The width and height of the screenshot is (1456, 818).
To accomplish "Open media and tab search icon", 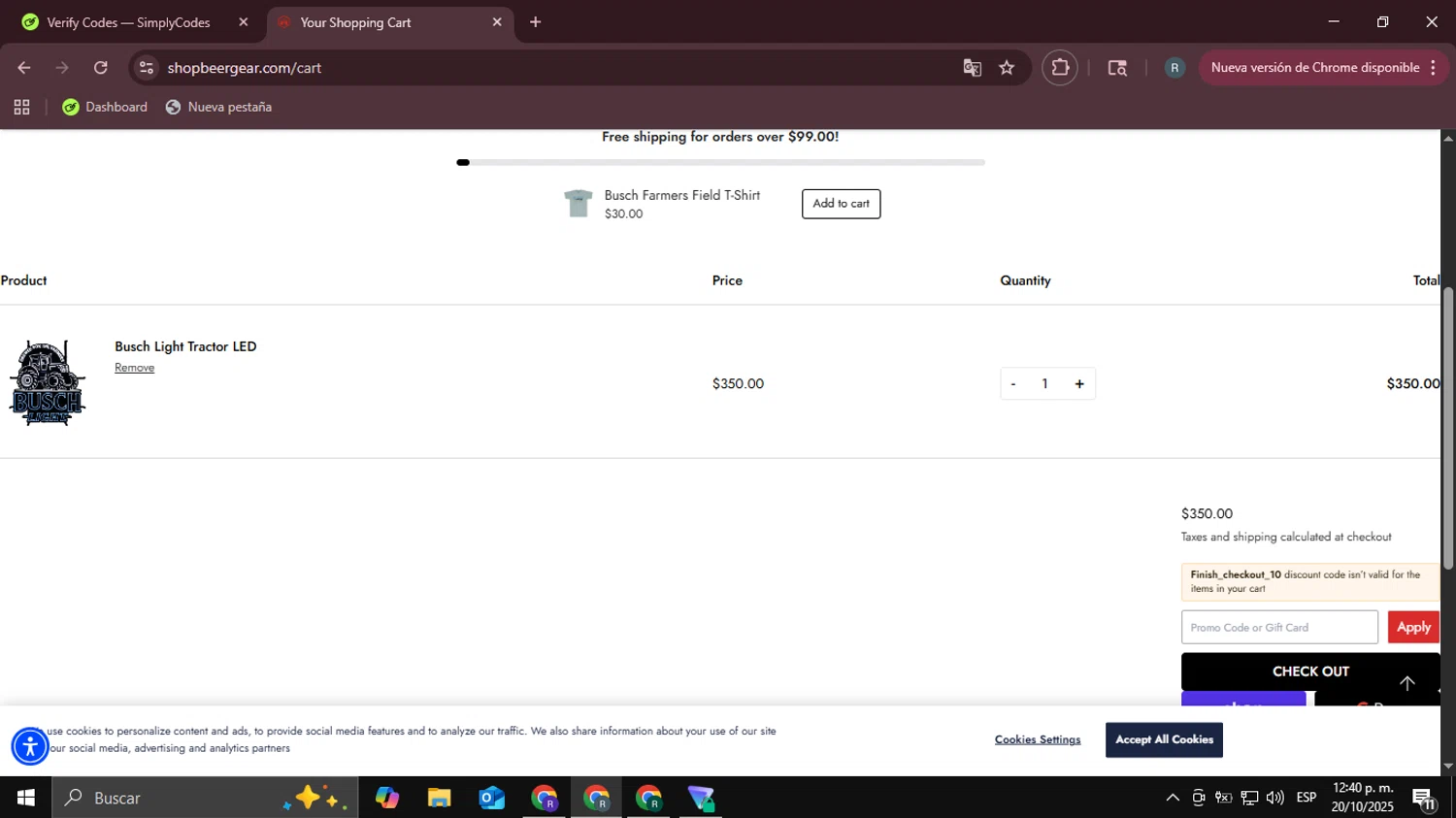I will [x=1117, y=68].
